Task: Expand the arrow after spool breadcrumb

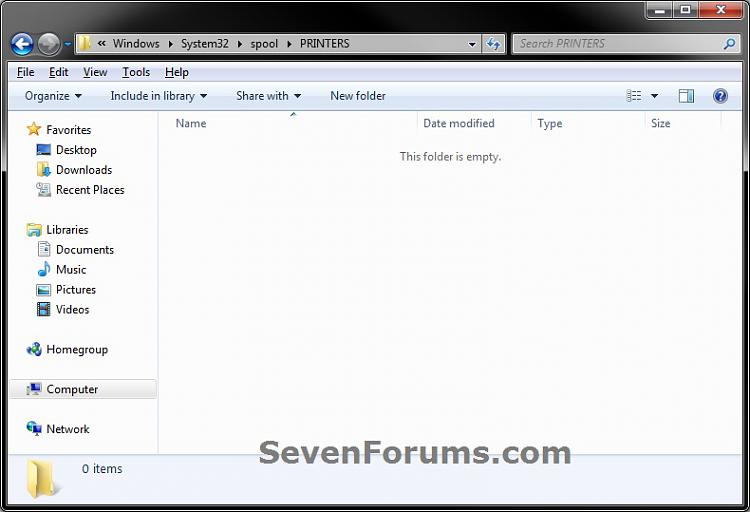Action: 289,44
